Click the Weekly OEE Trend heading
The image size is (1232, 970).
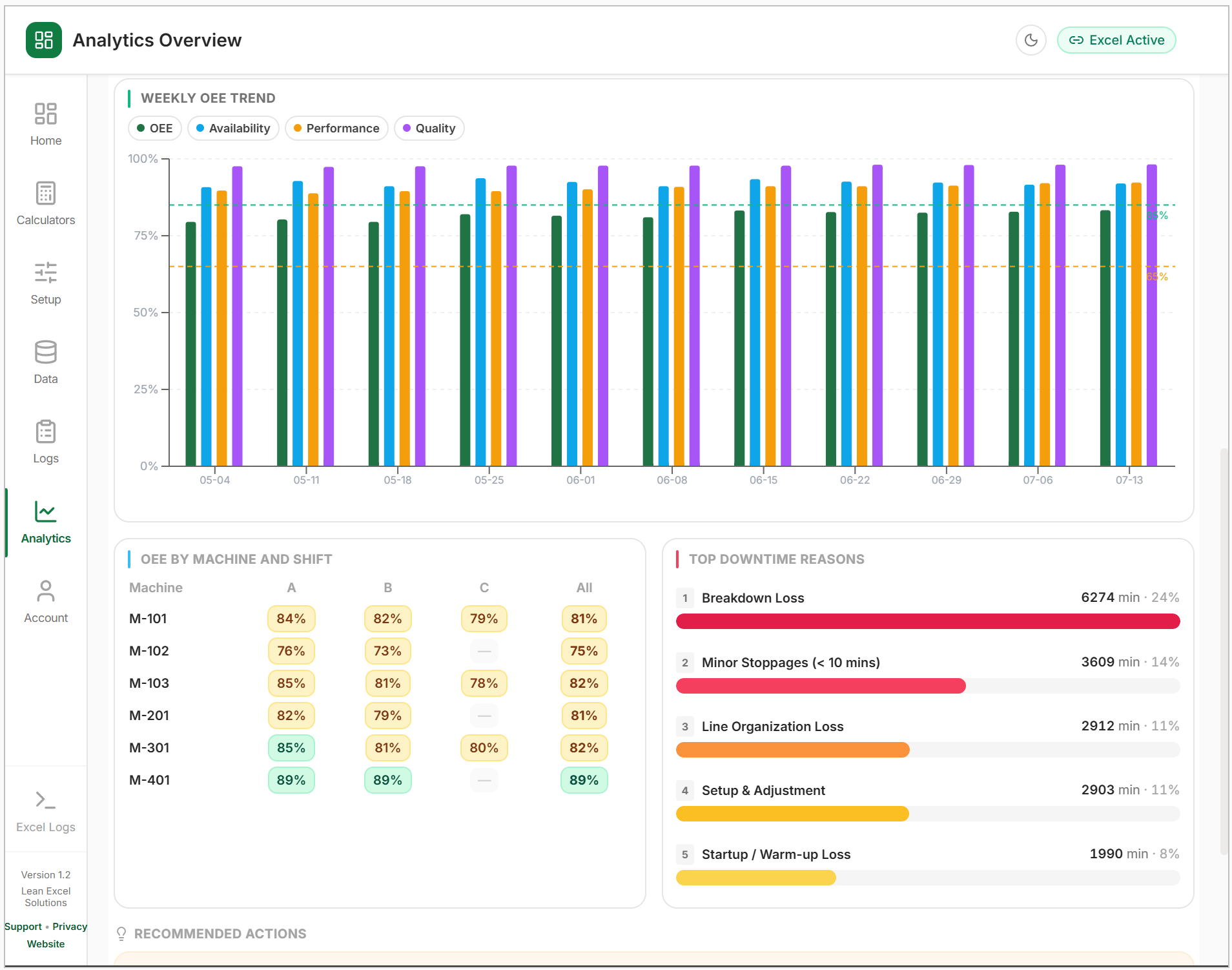(208, 98)
